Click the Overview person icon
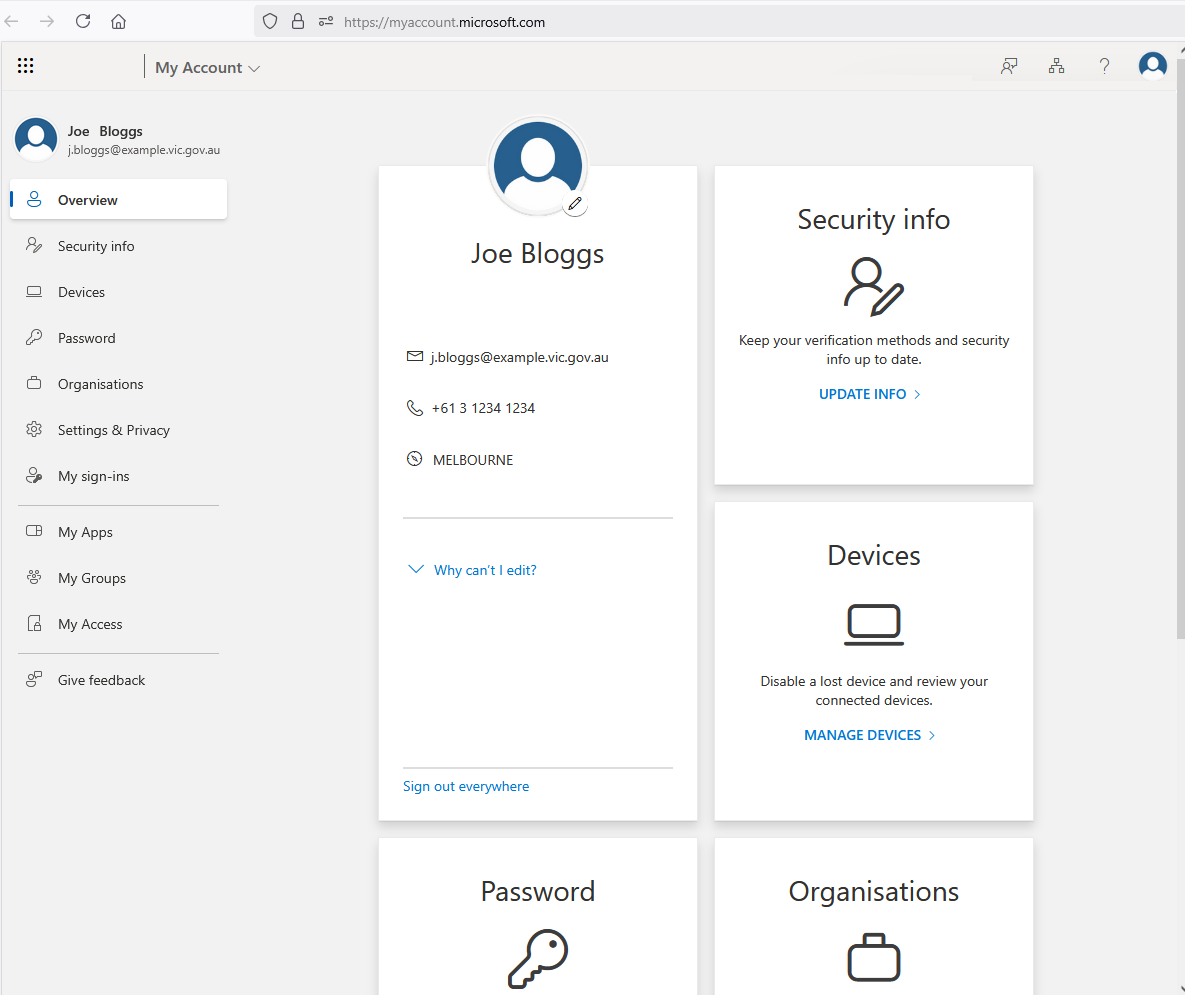 34,199
